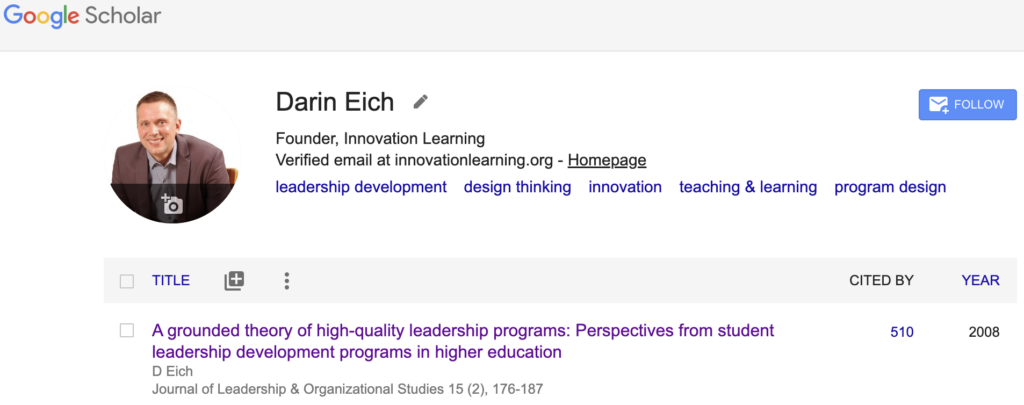1024x405 pixels.
Task: Click the Cited By column header
Action: tap(881, 281)
